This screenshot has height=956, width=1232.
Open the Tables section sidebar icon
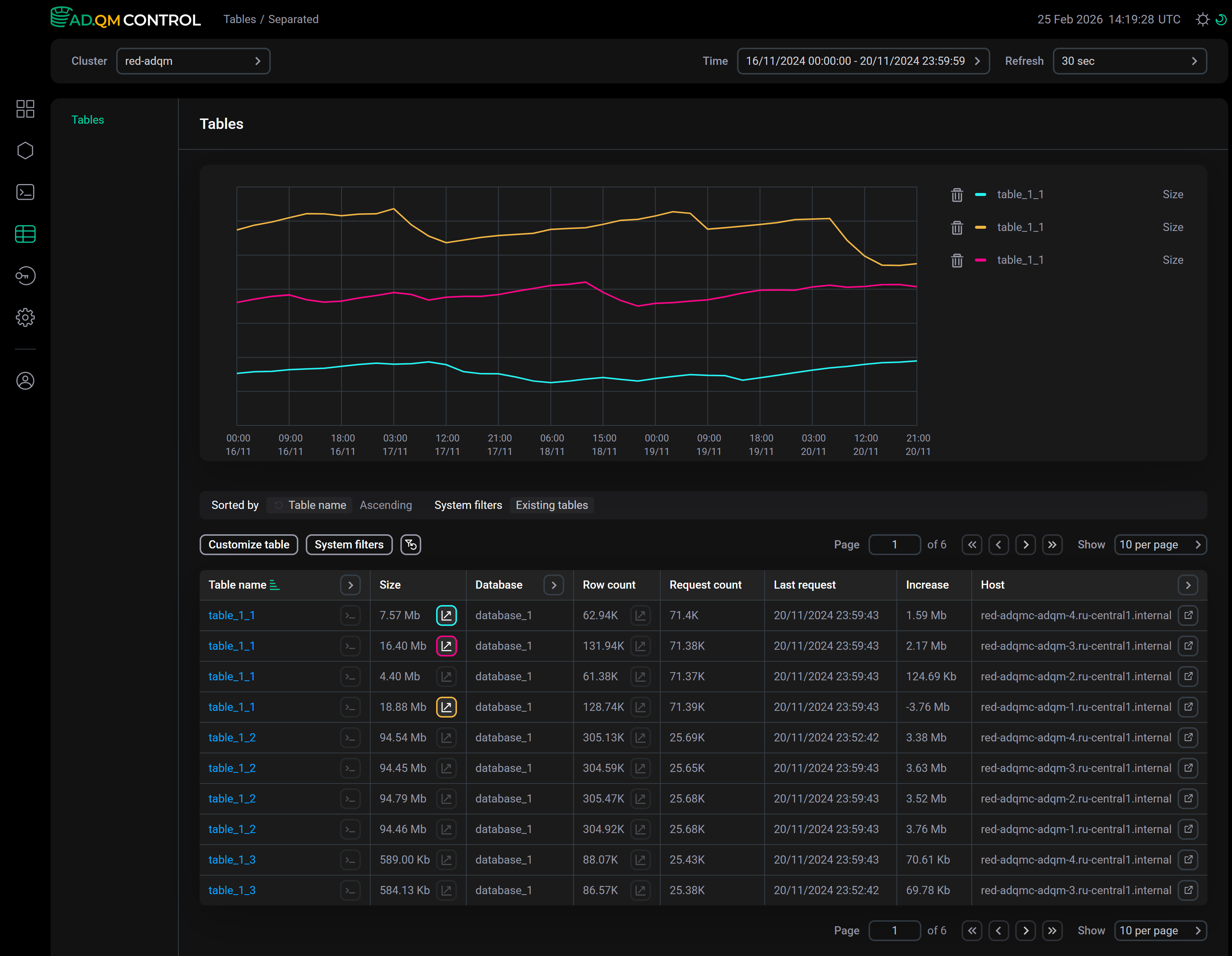tap(25, 234)
